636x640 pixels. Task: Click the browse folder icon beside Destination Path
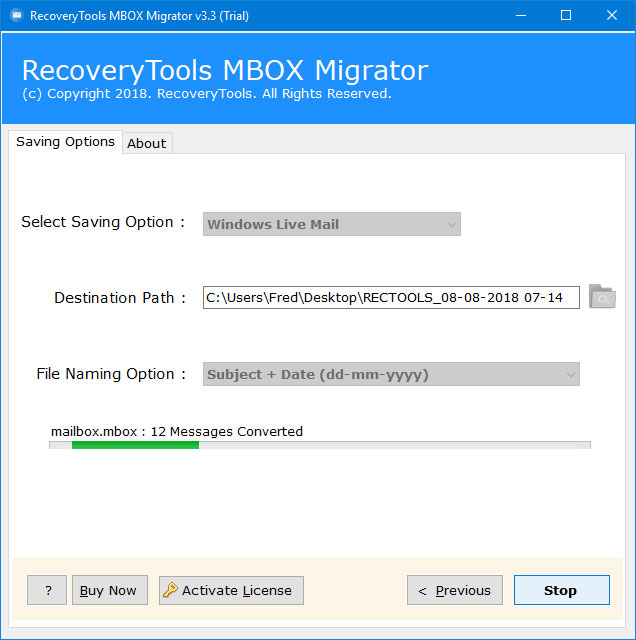point(602,297)
